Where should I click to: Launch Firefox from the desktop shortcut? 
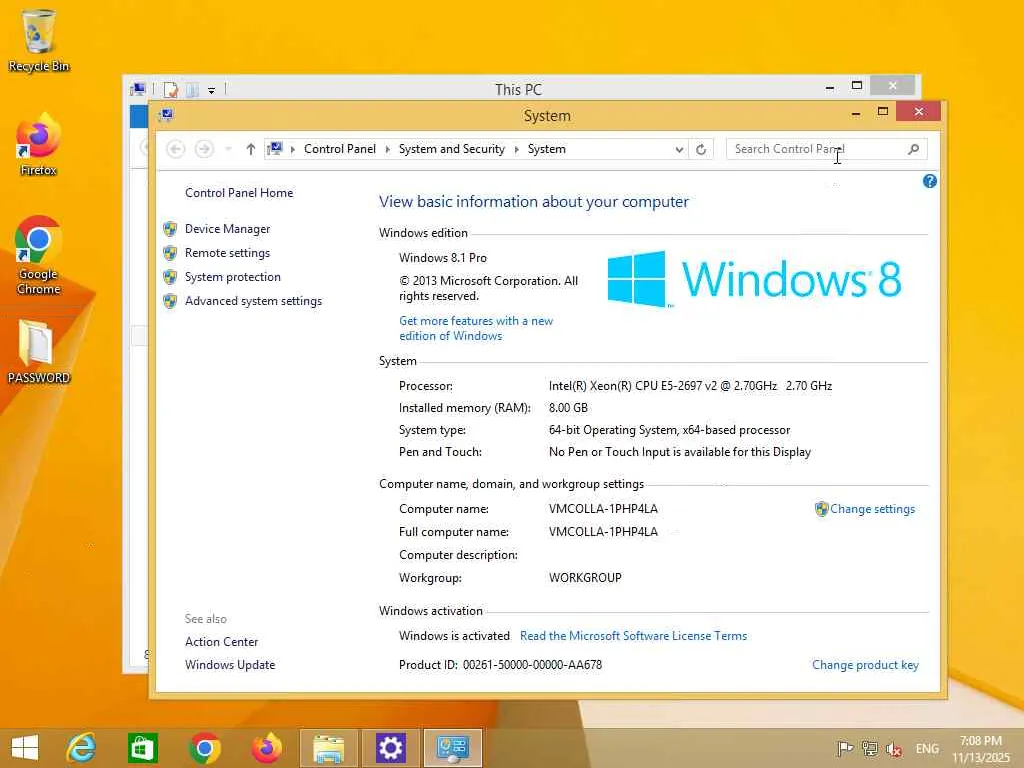pos(39,145)
